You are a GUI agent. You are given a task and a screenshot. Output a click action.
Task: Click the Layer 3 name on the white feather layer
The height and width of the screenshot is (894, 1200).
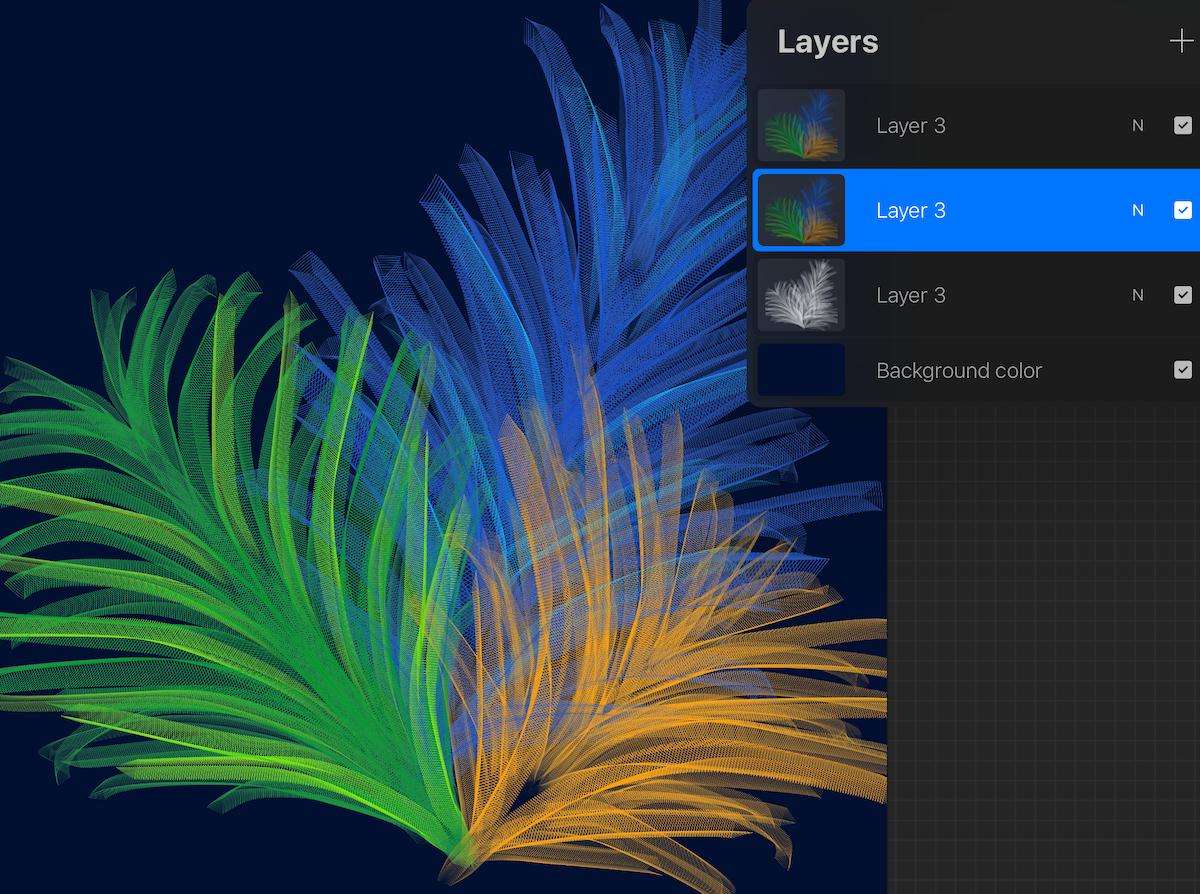click(911, 296)
